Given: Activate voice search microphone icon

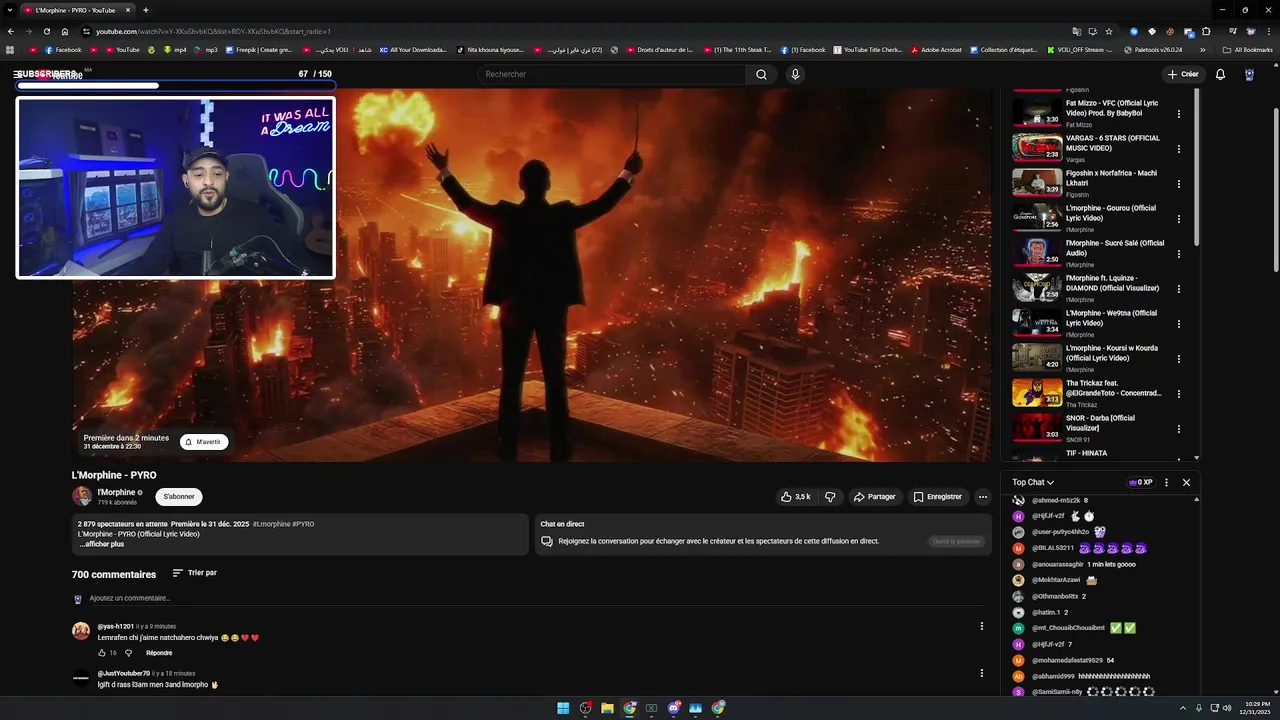Looking at the screenshot, I should point(795,74).
